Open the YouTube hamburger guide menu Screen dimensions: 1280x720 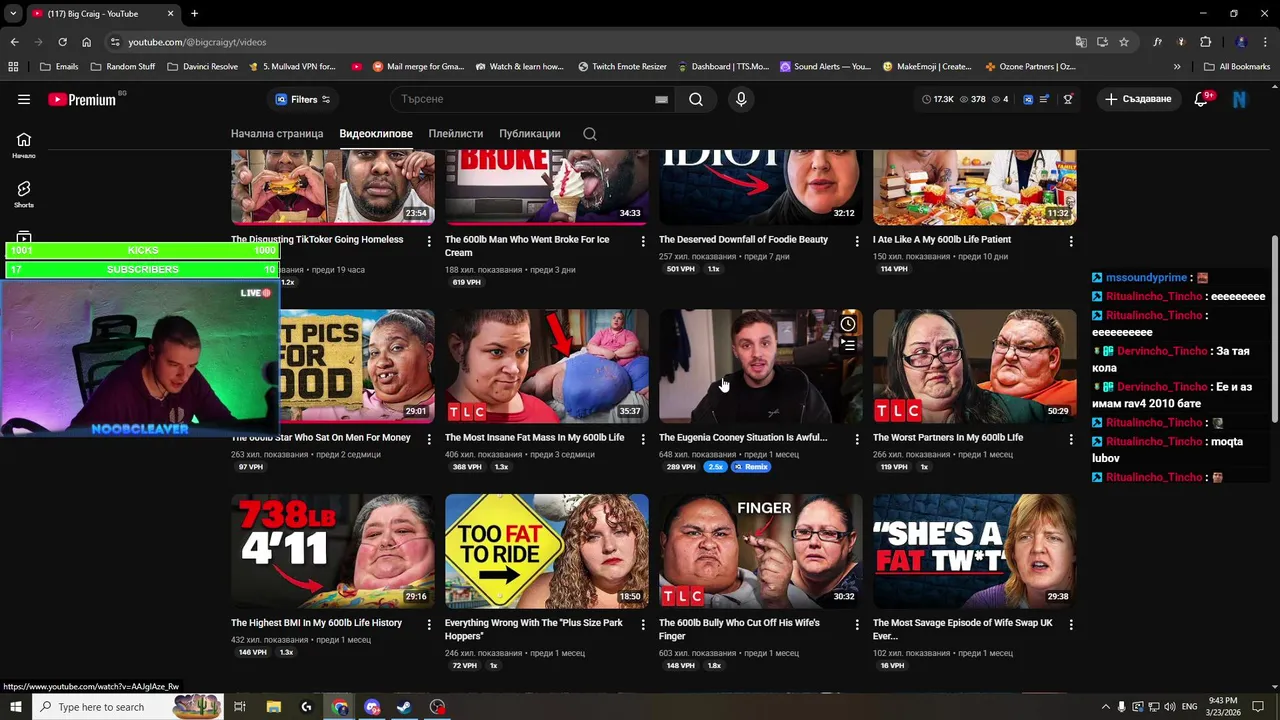click(x=24, y=99)
